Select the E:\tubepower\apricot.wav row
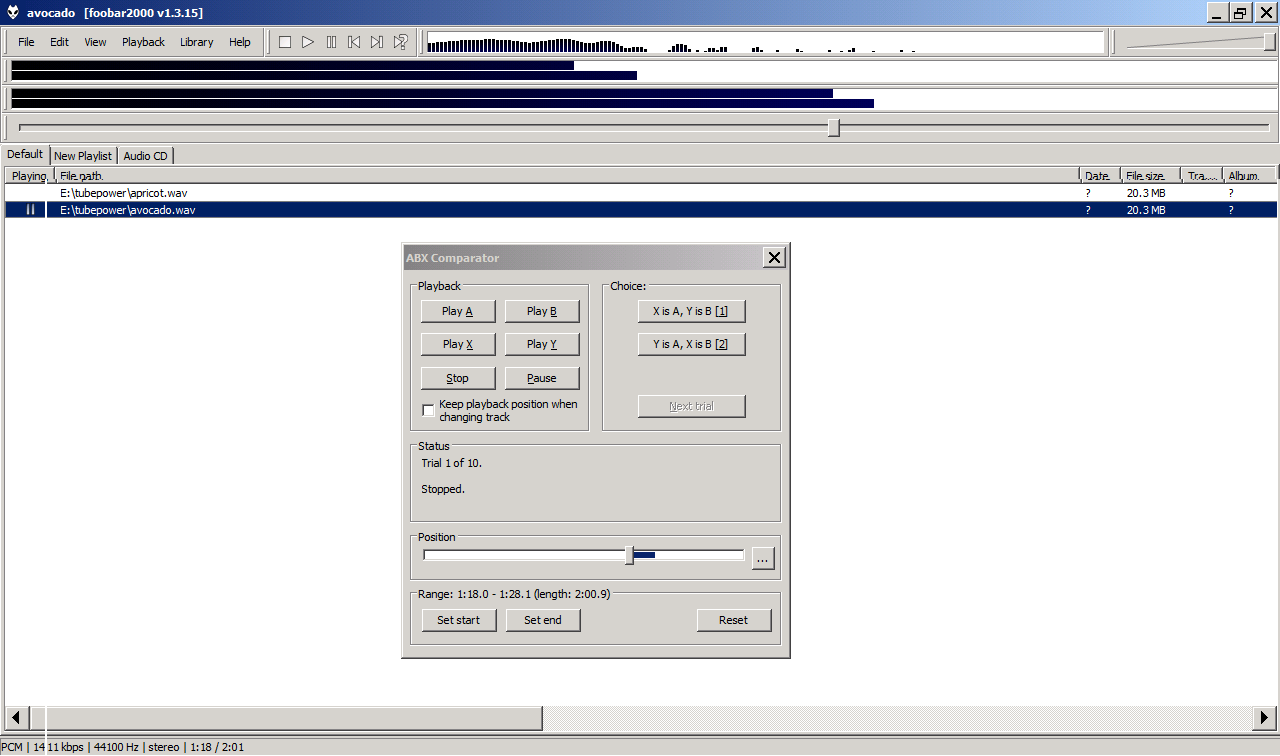1280x756 pixels. click(640, 192)
